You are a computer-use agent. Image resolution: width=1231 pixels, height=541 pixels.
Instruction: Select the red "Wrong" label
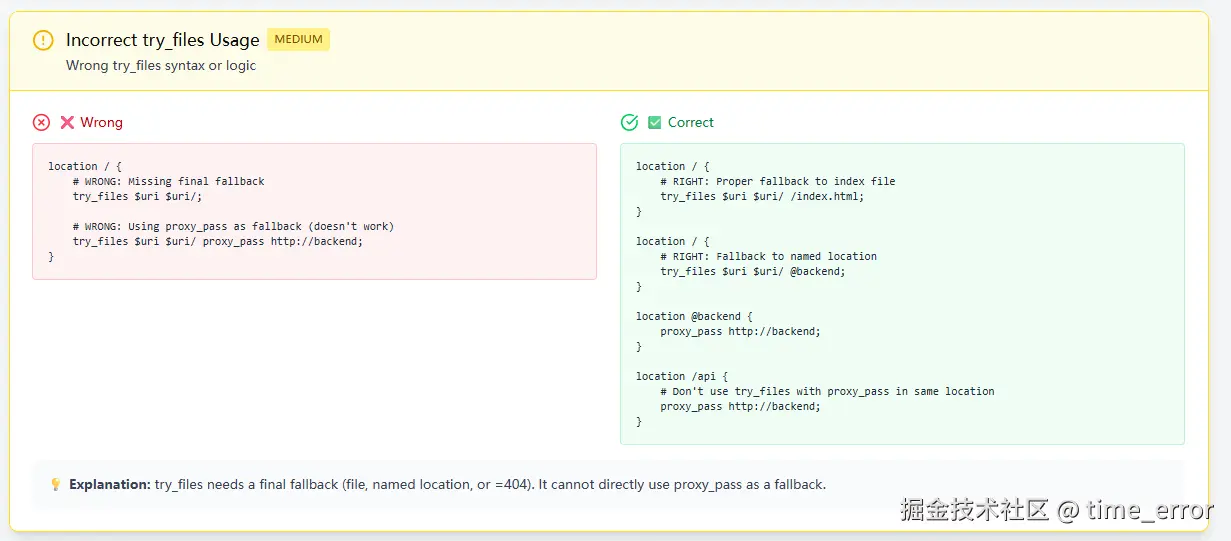pyautogui.click(x=101, y=122)
